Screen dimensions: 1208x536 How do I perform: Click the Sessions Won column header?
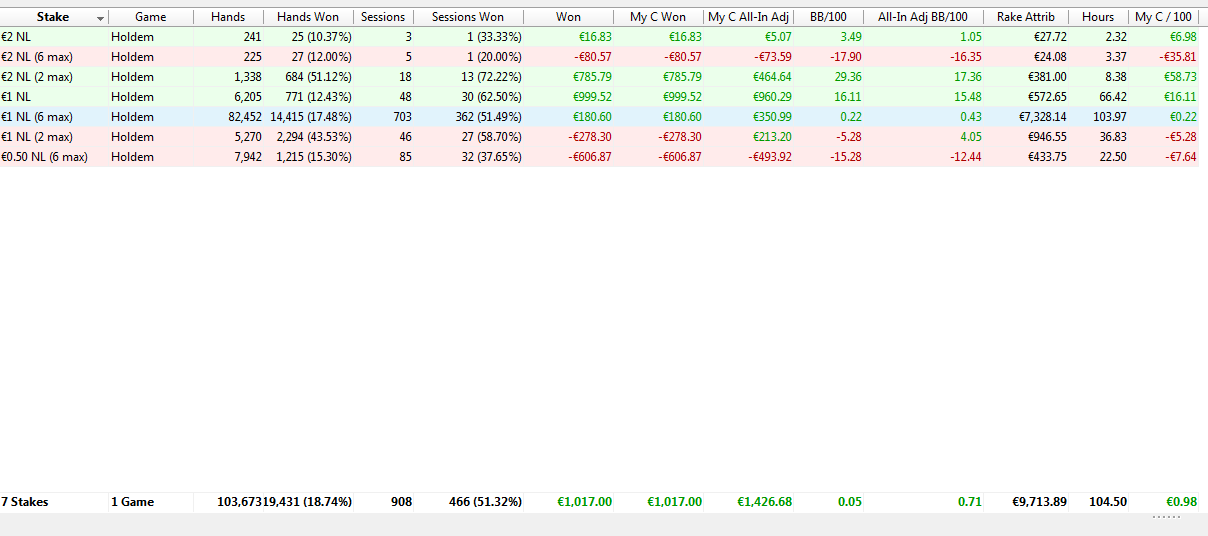468,17
